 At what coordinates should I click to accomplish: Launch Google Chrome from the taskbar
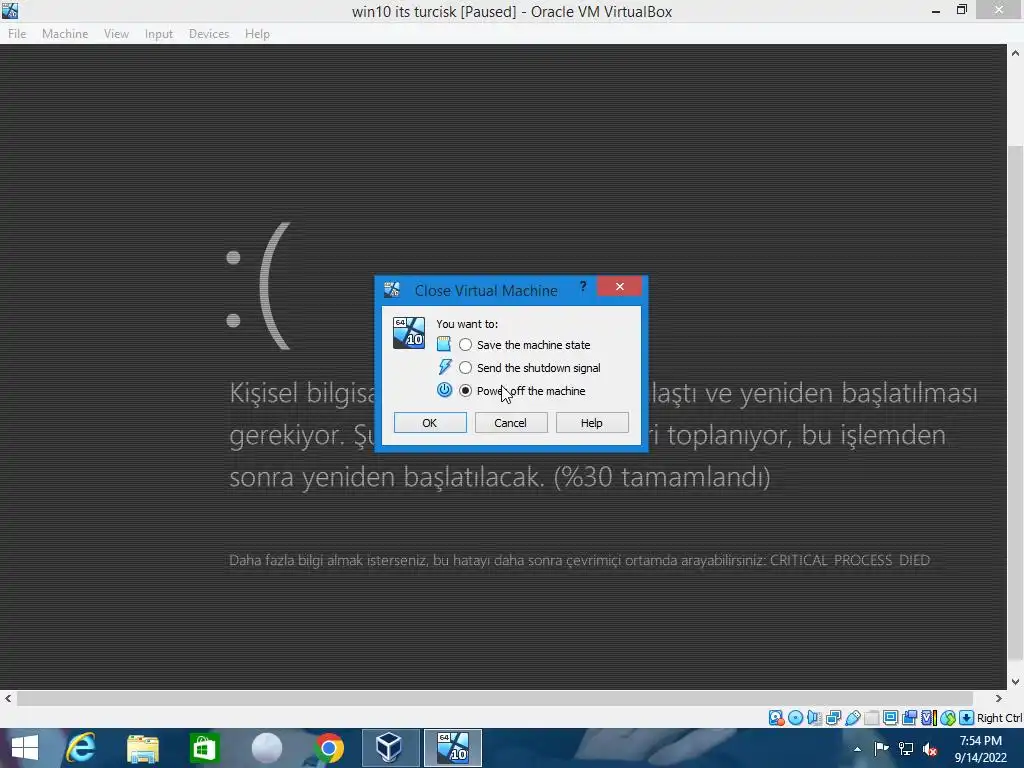coord(328,748)
